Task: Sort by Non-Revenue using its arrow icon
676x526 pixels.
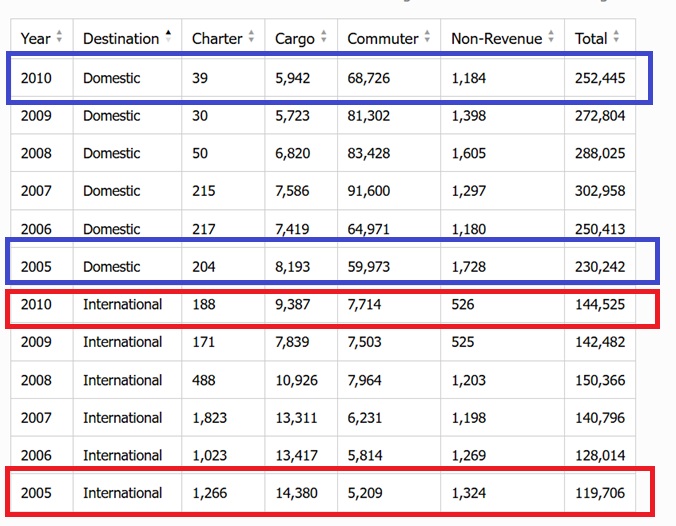Action: pos(551,38)
